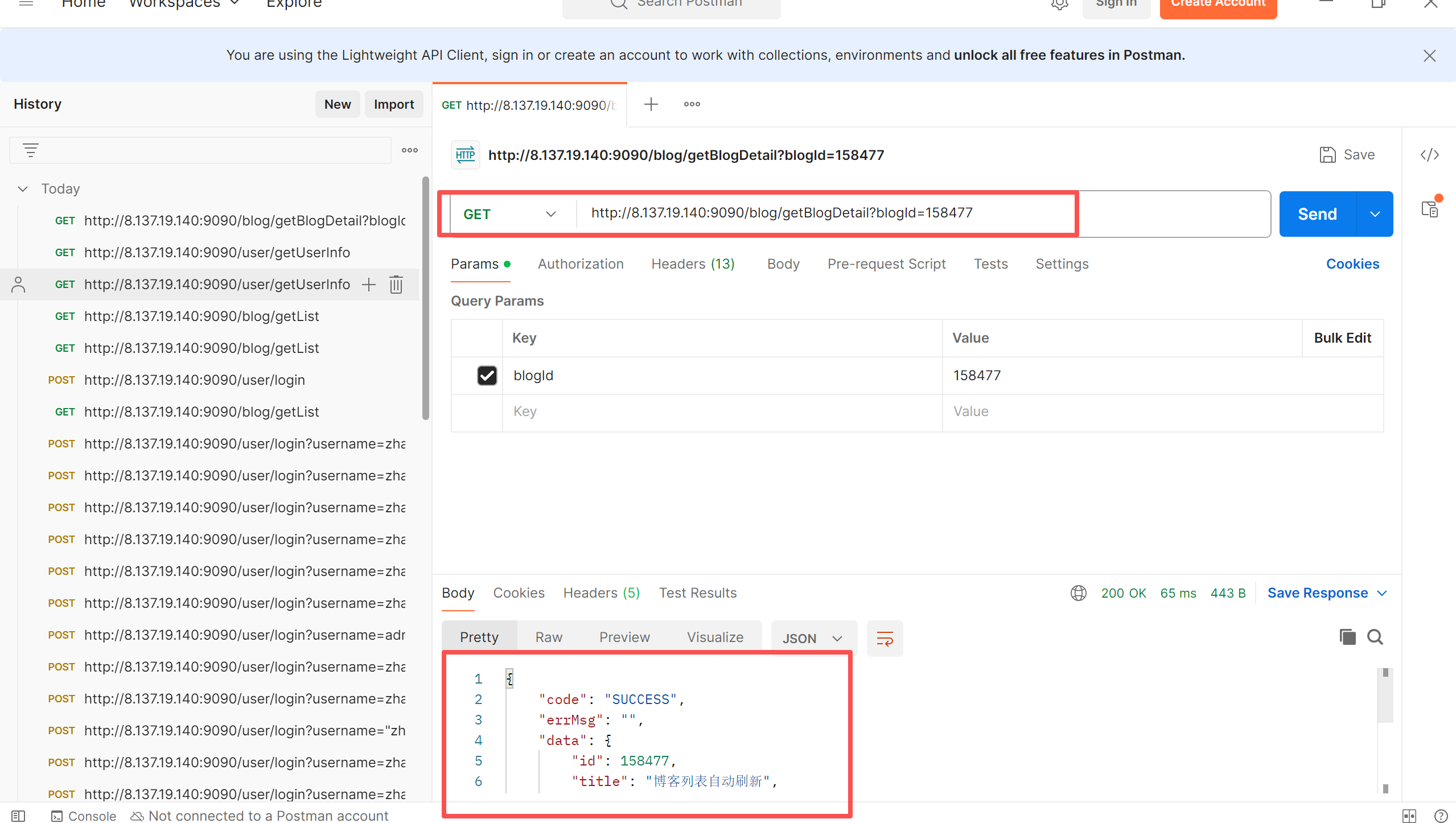Click the history panel vertical scrollbar
1456x823 pixels.
pos(425,299)
